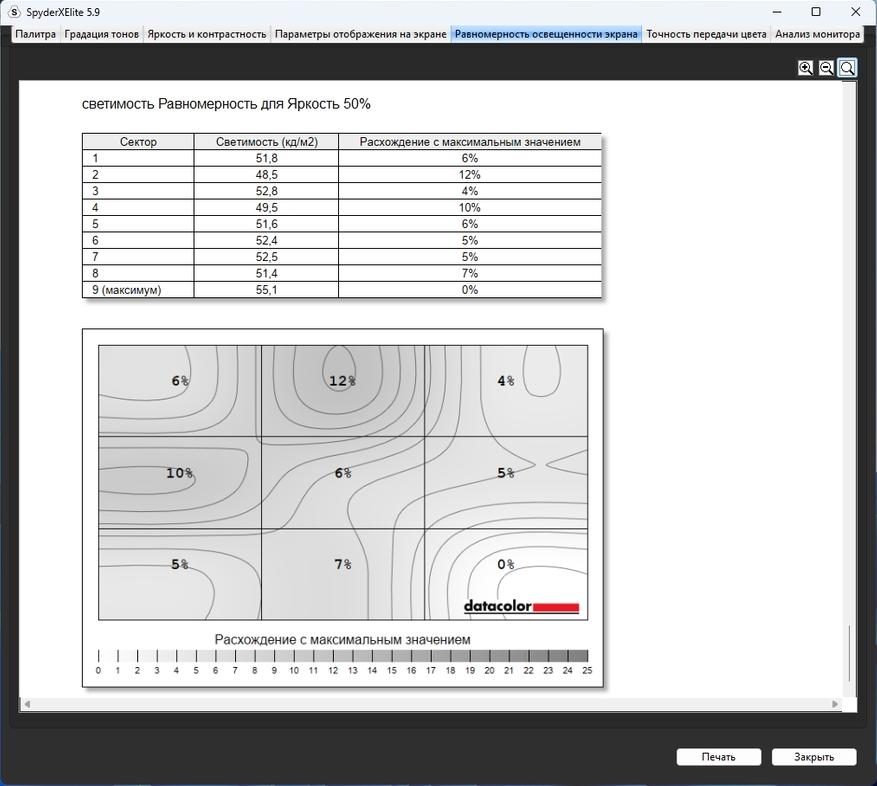Open the Яркость и контрастность tab
Viewport: 877px width, 786px height.
point(206,34)
